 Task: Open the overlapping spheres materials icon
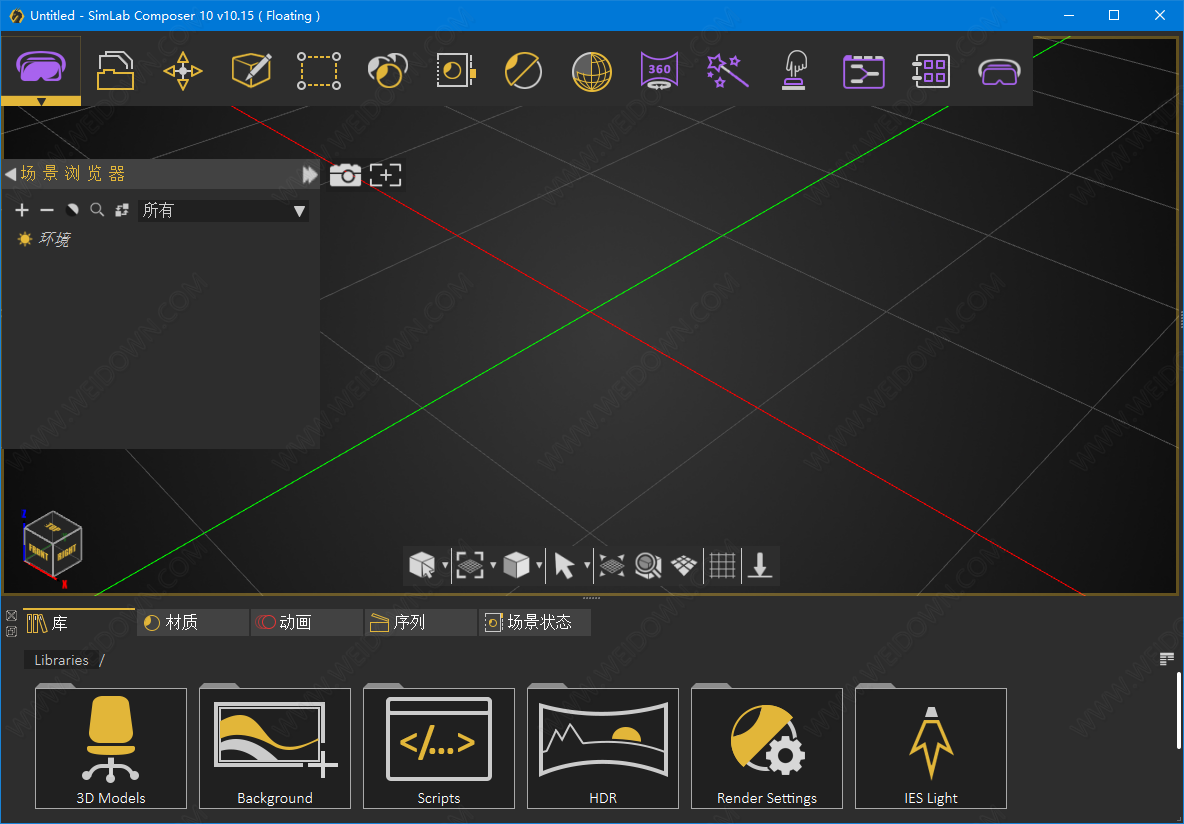[x=387, y=71]
